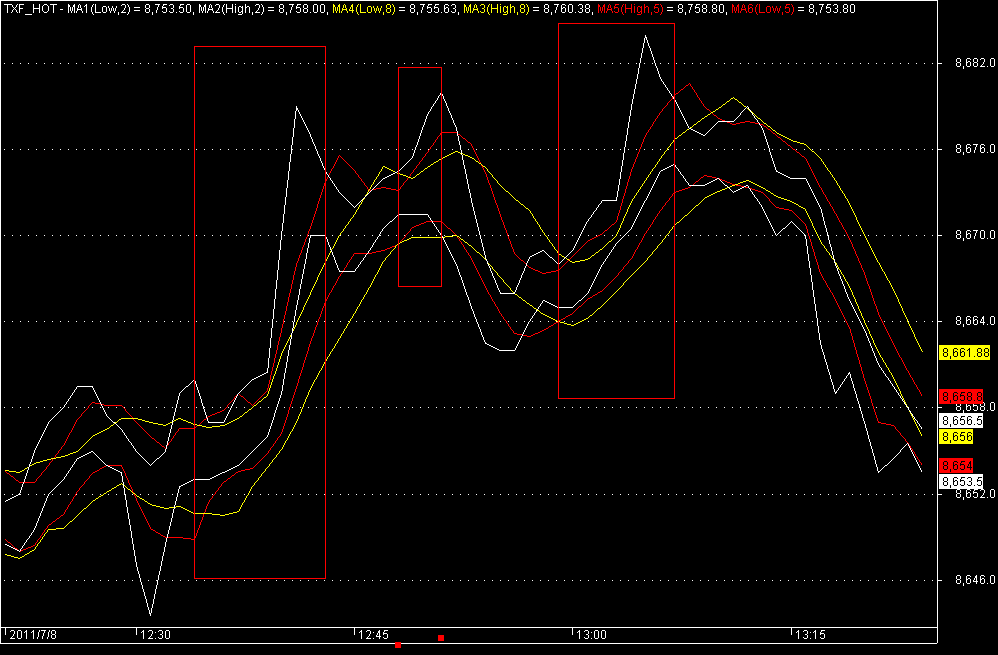The height and width of the screenshot is (655, 998).
Task: Click the 12:45 time axis label
Action: [373, 635]
